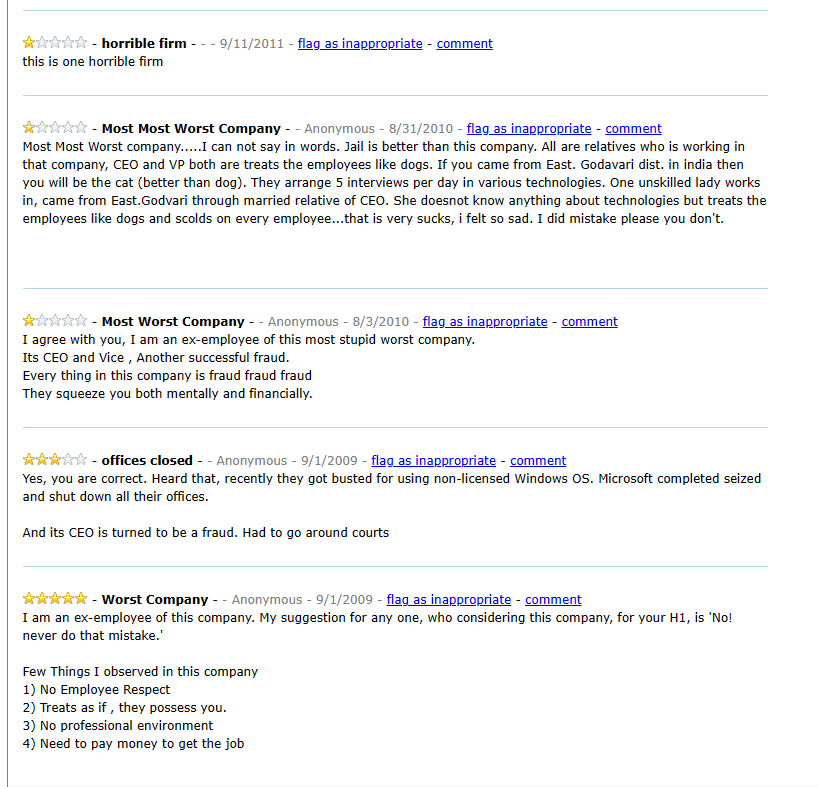The image size is (818, 787).
Task: Click star rating beside 'Most Worst Company' 8/3/2010
Action: coord(55,321)
